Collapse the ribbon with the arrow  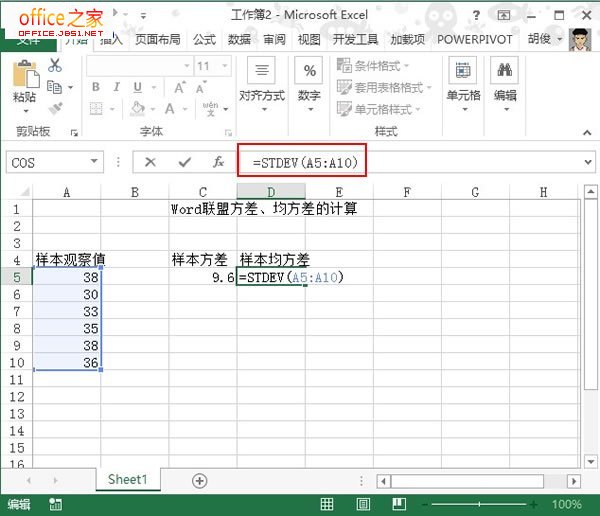(x=587, y=132)
